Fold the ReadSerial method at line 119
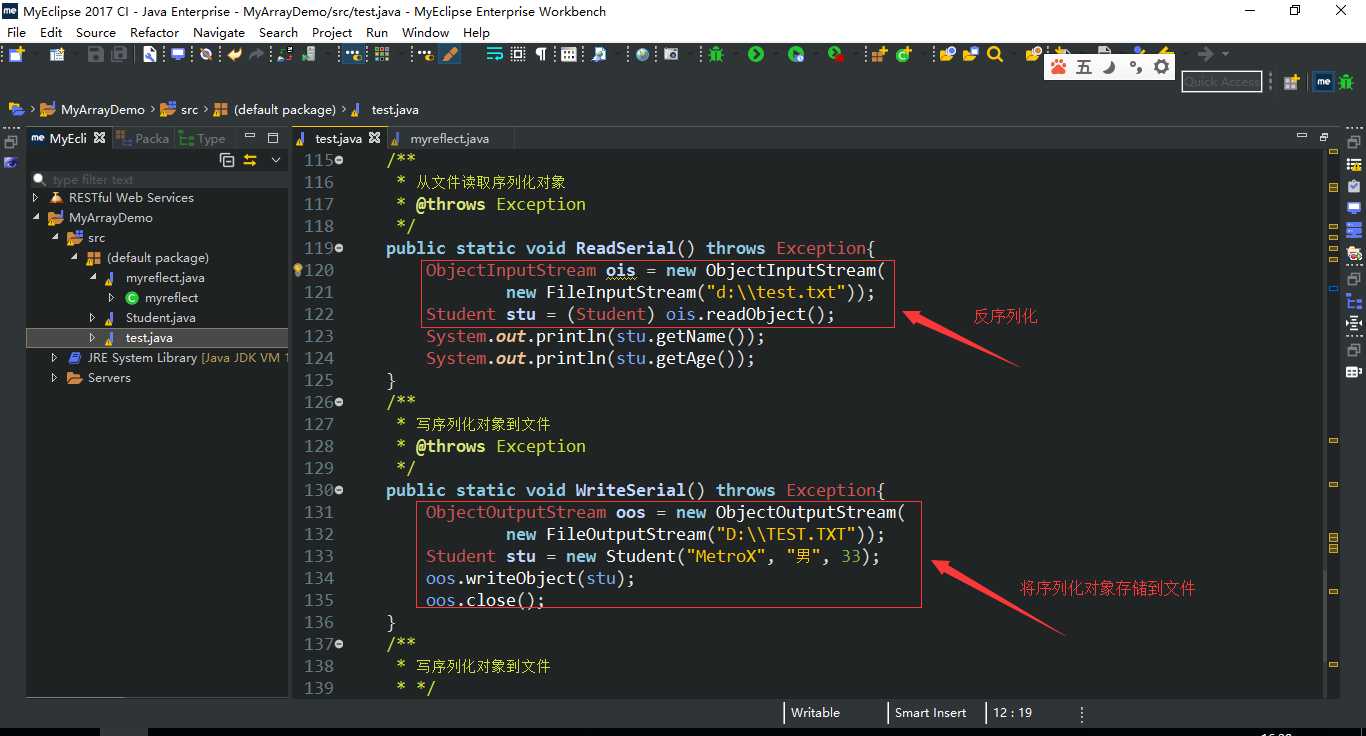Viewport: 1366px width, 736px height. [339, 248]
